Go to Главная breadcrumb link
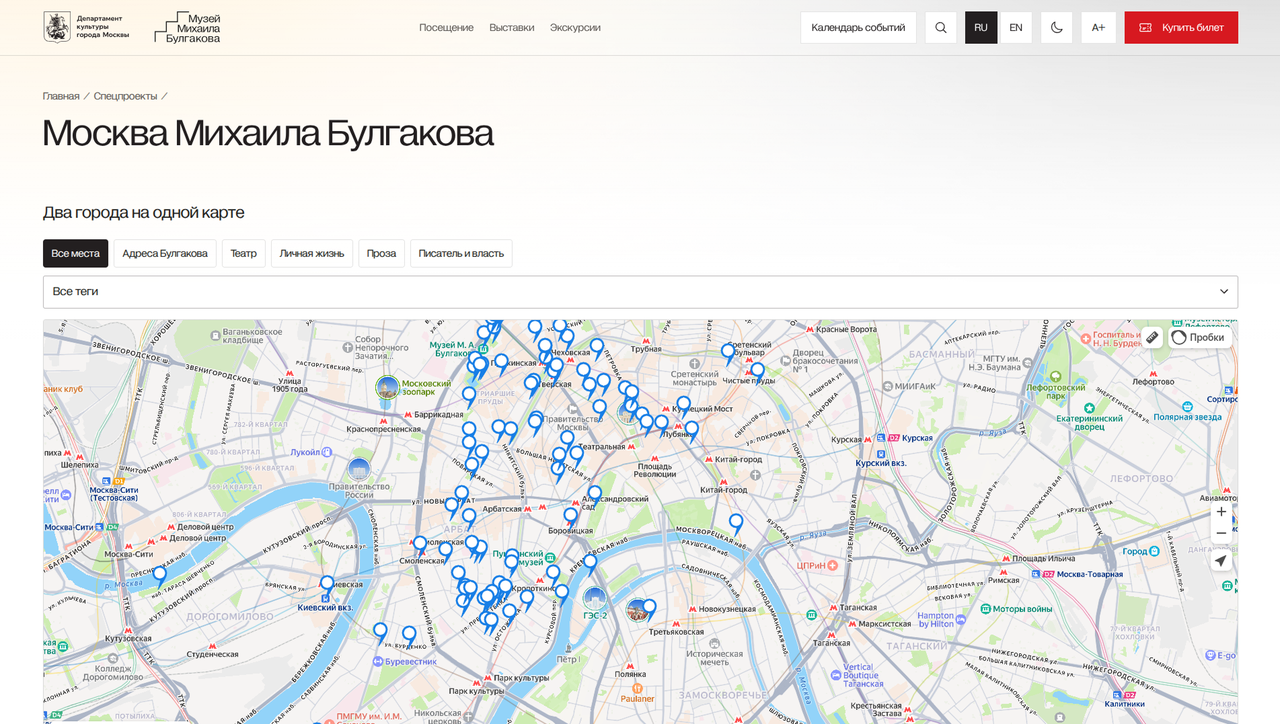 (61, 96)
